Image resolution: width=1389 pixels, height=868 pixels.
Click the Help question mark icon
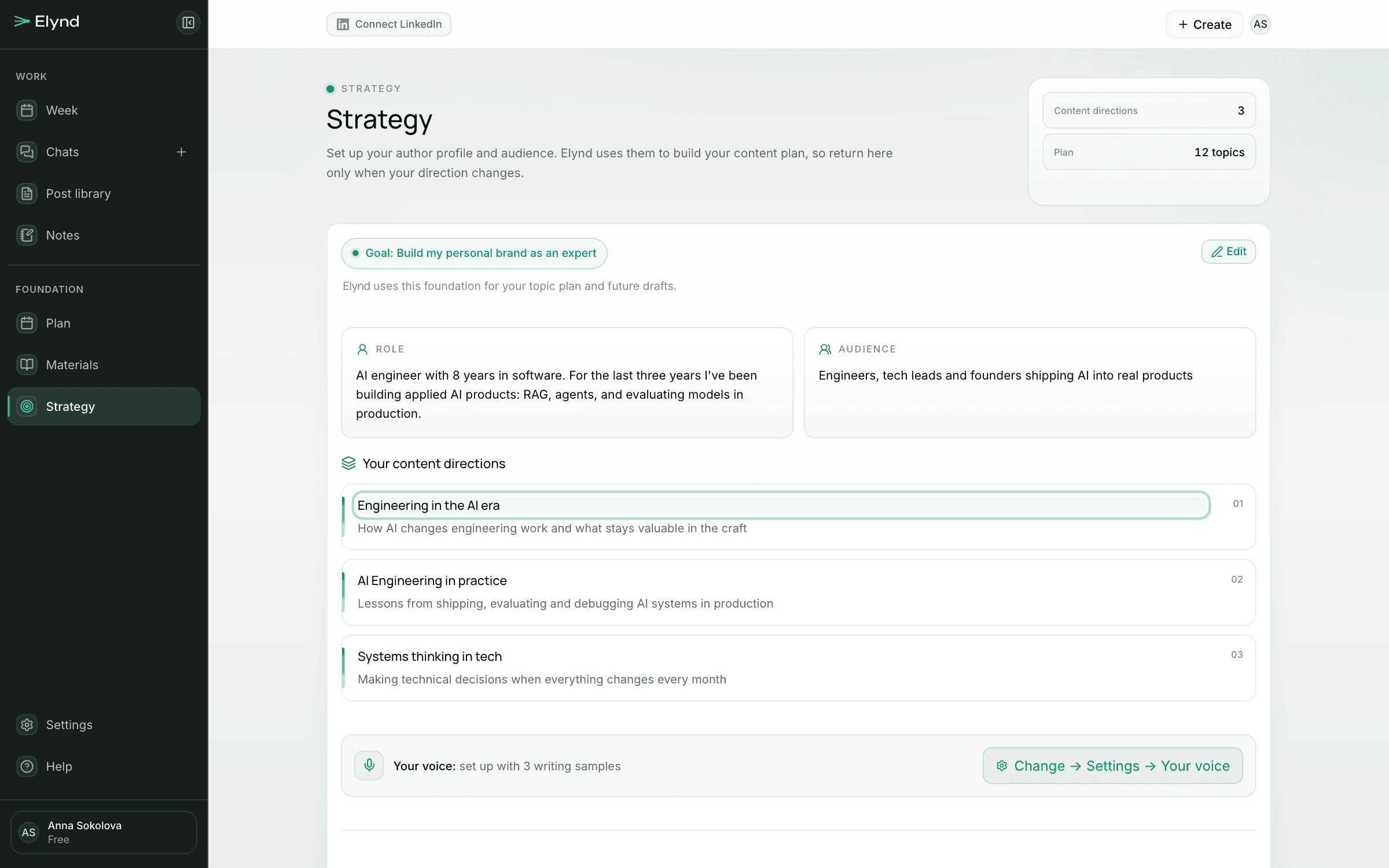pyautogui.click(x=27, y=767)
